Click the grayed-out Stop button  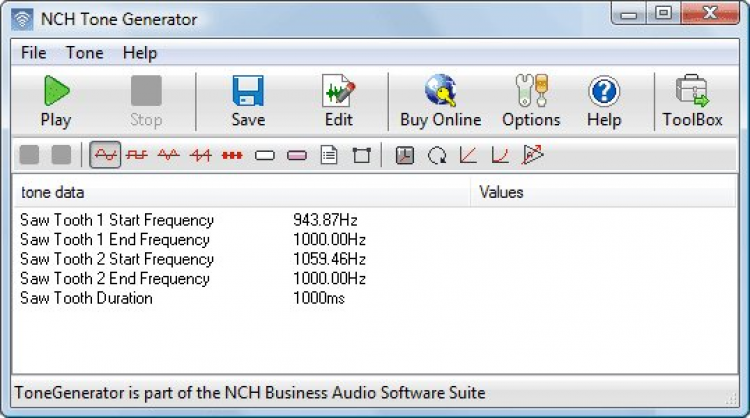(146, 101)
